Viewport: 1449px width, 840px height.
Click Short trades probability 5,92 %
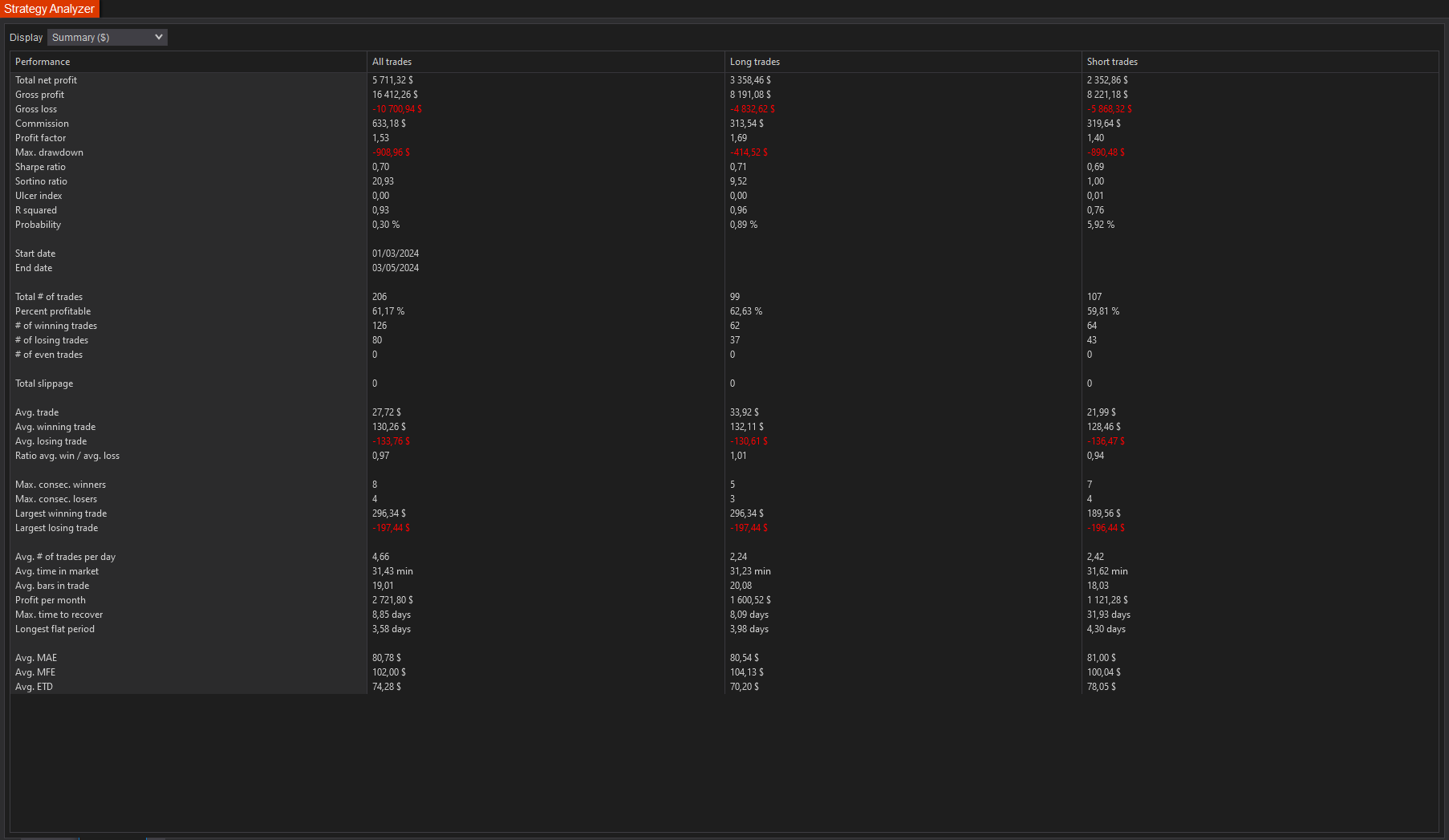point(1101,225)
